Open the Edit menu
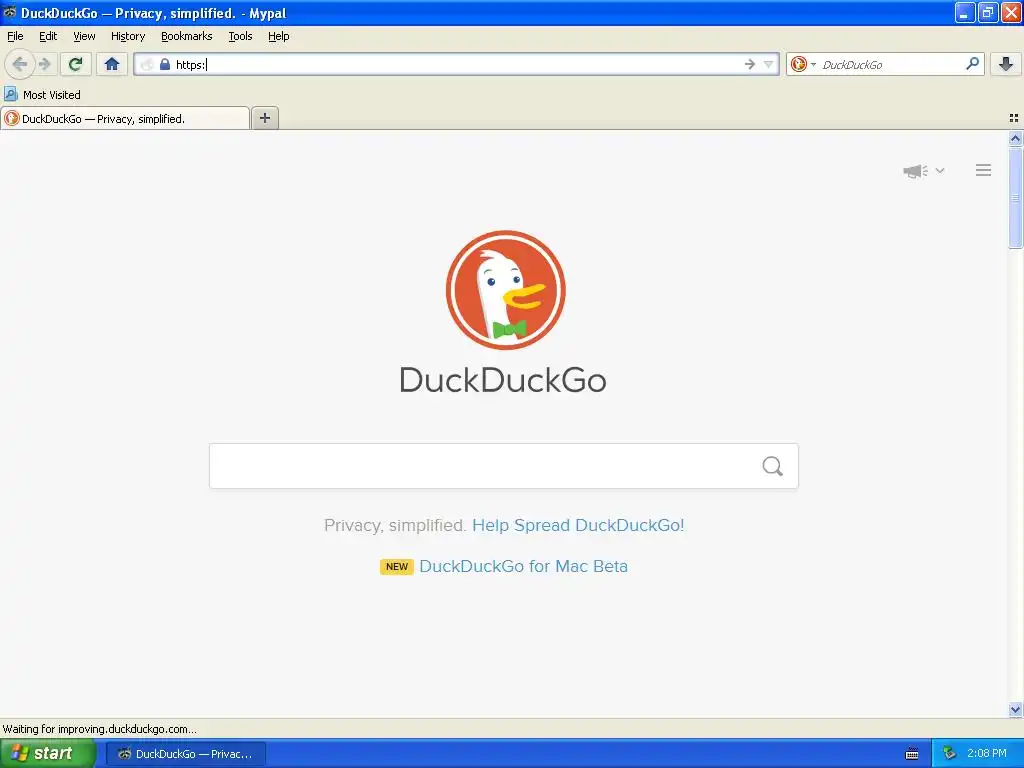 (48, 36)
